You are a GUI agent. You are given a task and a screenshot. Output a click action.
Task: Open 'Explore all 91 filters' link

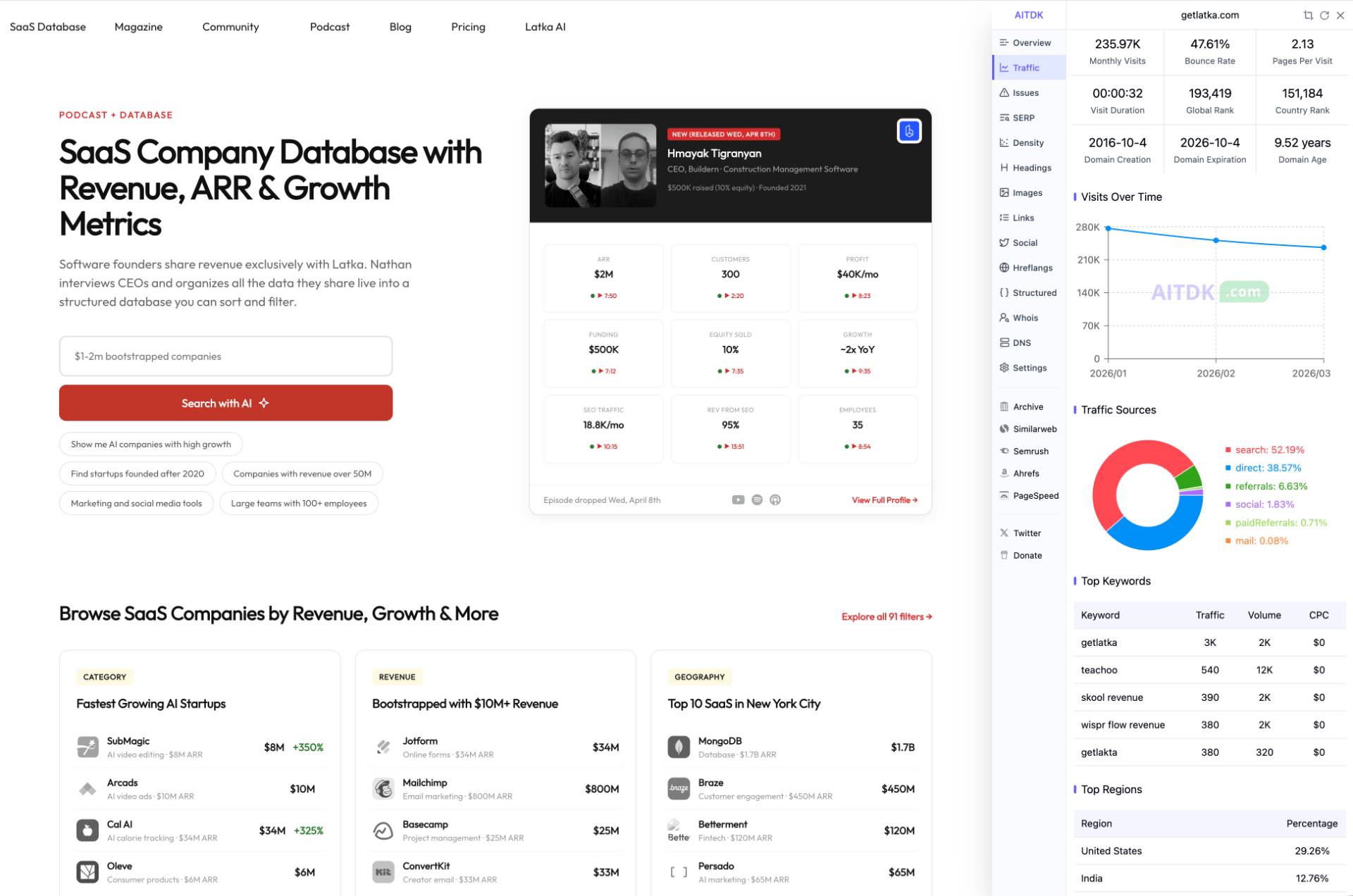tap(886, 616)
